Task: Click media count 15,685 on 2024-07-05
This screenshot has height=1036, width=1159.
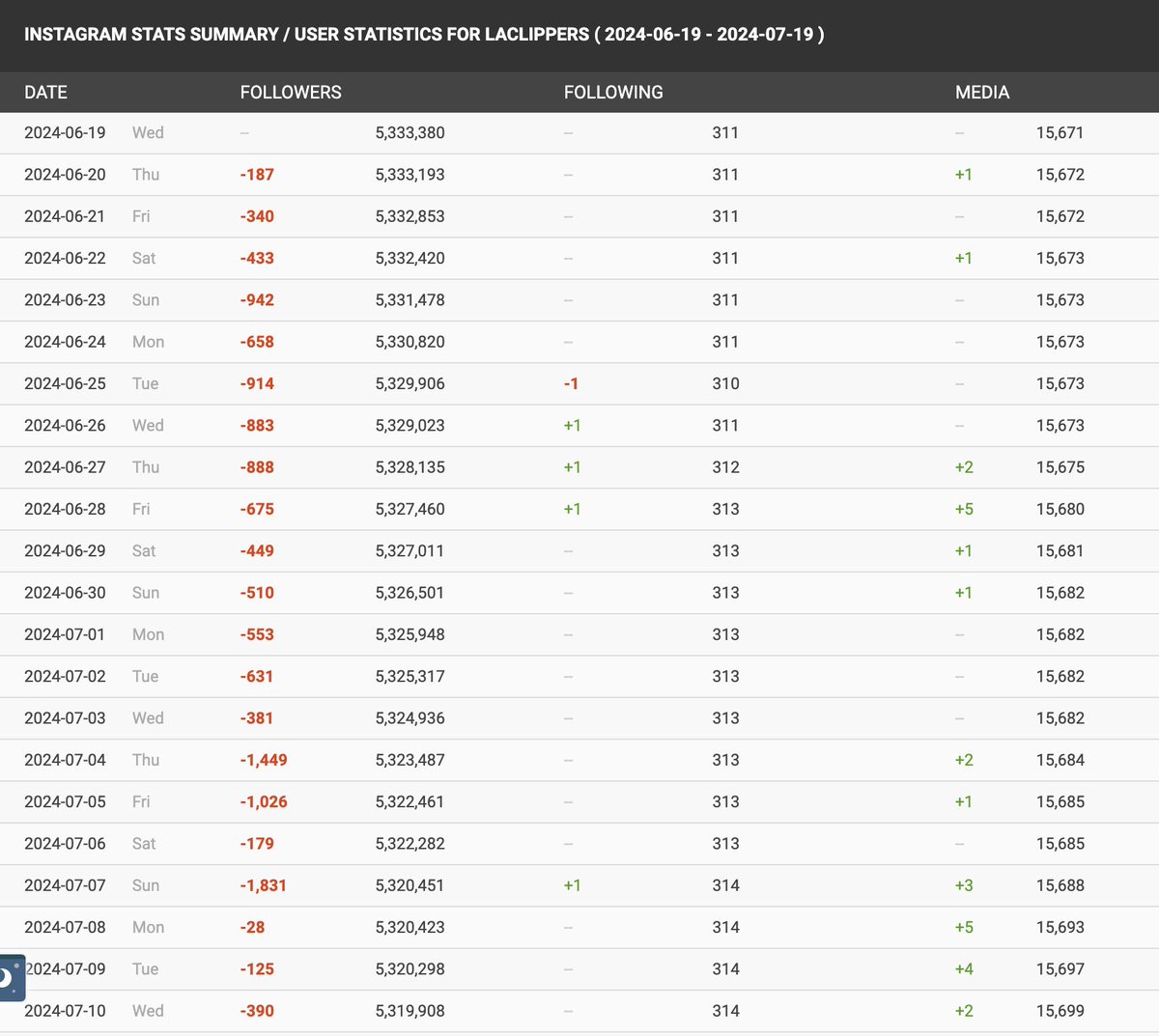Action: point(1060,802)
